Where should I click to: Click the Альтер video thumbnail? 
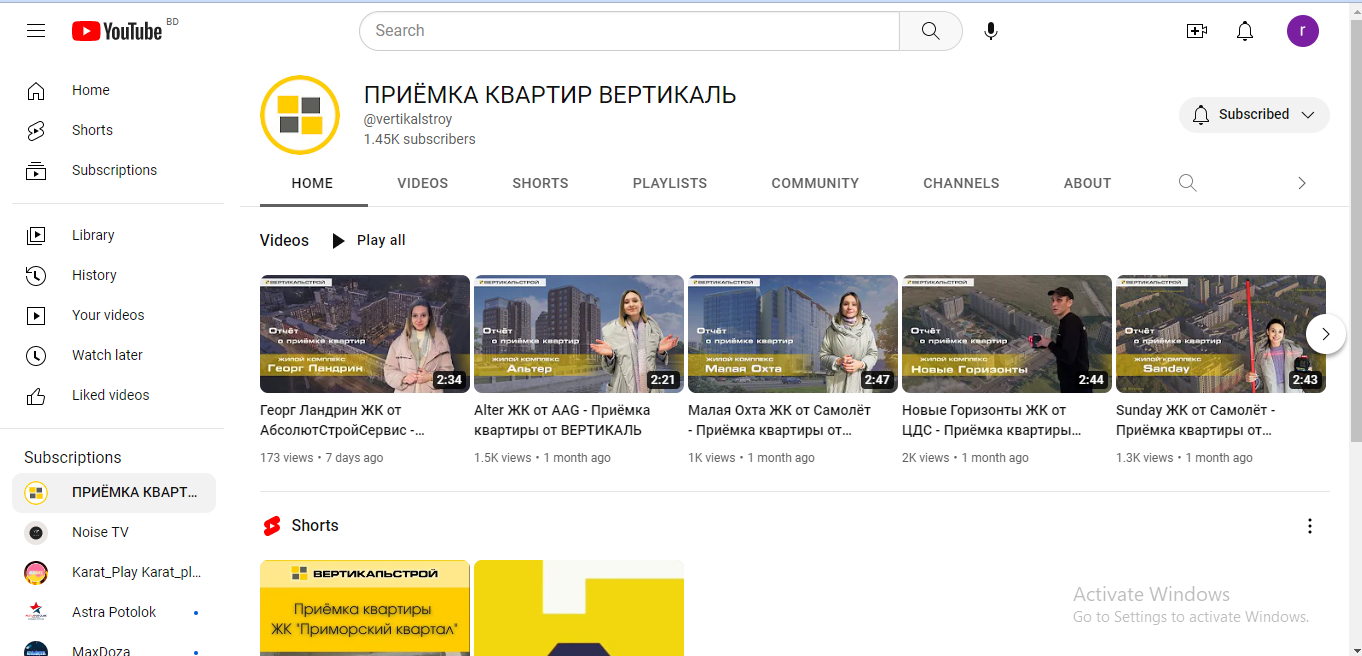pos(579,334)
